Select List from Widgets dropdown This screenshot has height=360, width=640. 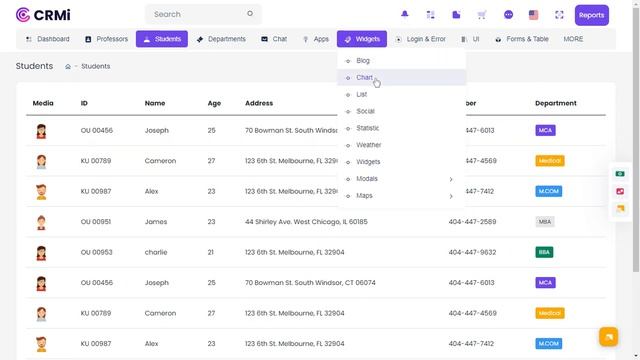tap(402, 94)
